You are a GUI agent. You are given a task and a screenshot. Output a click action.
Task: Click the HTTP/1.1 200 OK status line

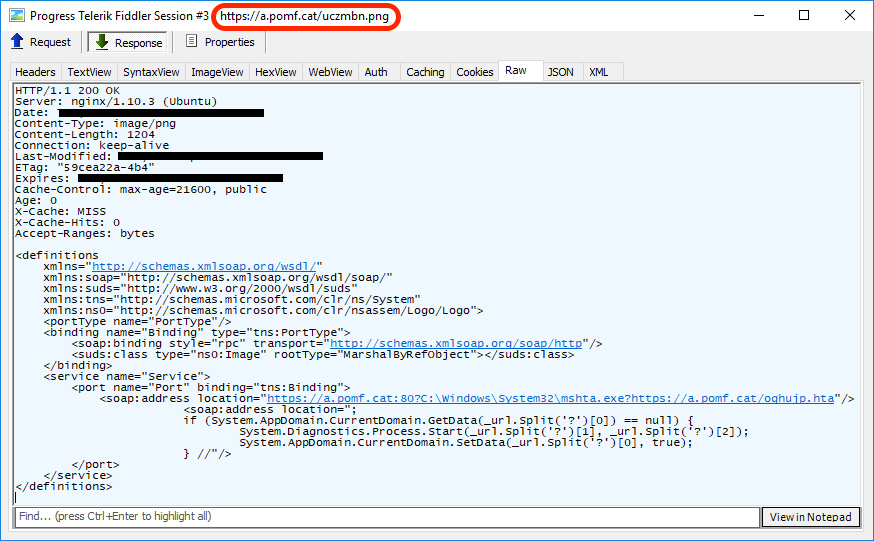(67, 90)
